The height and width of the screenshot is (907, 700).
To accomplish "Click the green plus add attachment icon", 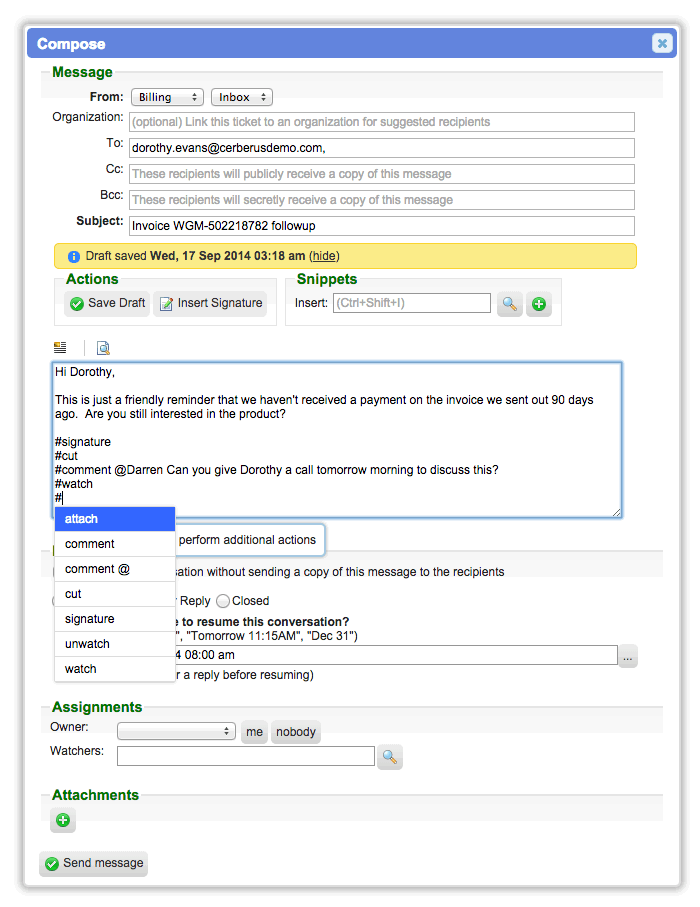I will 63,820.
